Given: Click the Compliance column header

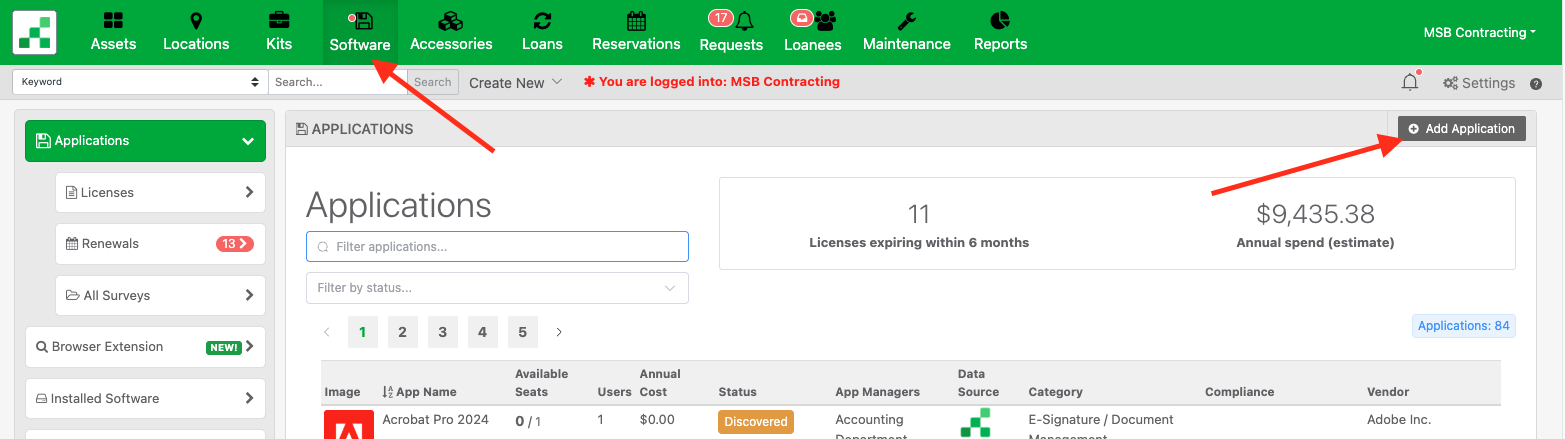Looking at the screenshot, I should click(x=1239, y=392).
